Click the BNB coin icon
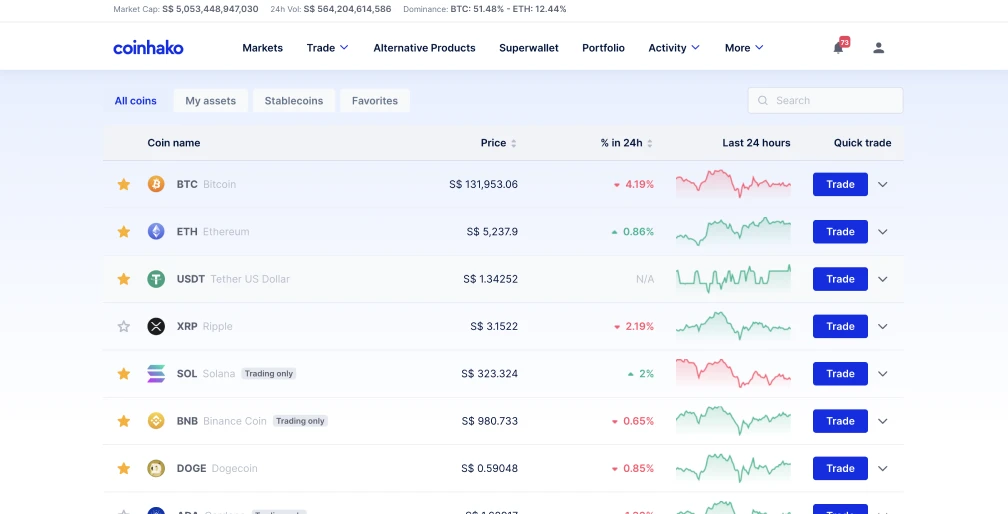 coord(156,421)
